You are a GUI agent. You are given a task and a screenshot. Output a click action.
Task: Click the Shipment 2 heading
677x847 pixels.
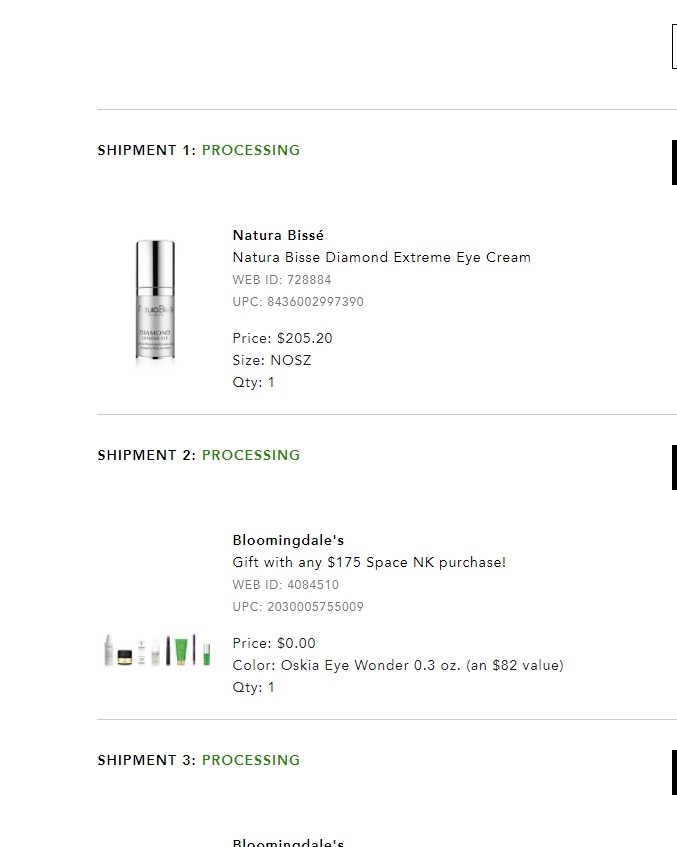tap(147, 455)
